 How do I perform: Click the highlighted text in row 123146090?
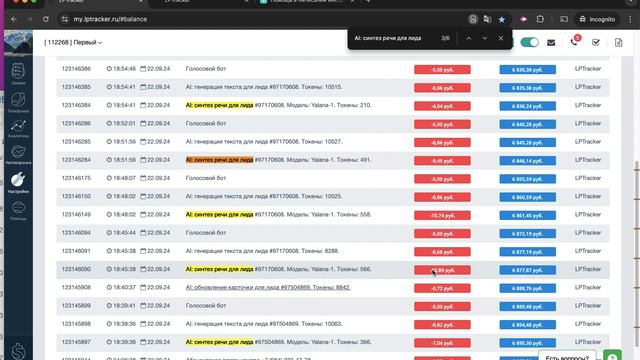coord(220,269)
